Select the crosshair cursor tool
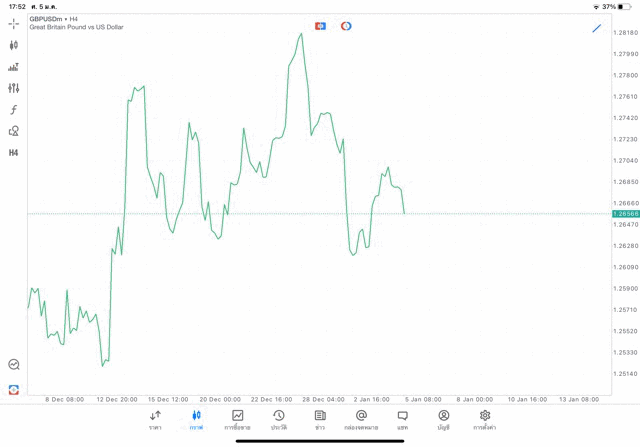This screenshot has width=640, height=447. [14, 23]
